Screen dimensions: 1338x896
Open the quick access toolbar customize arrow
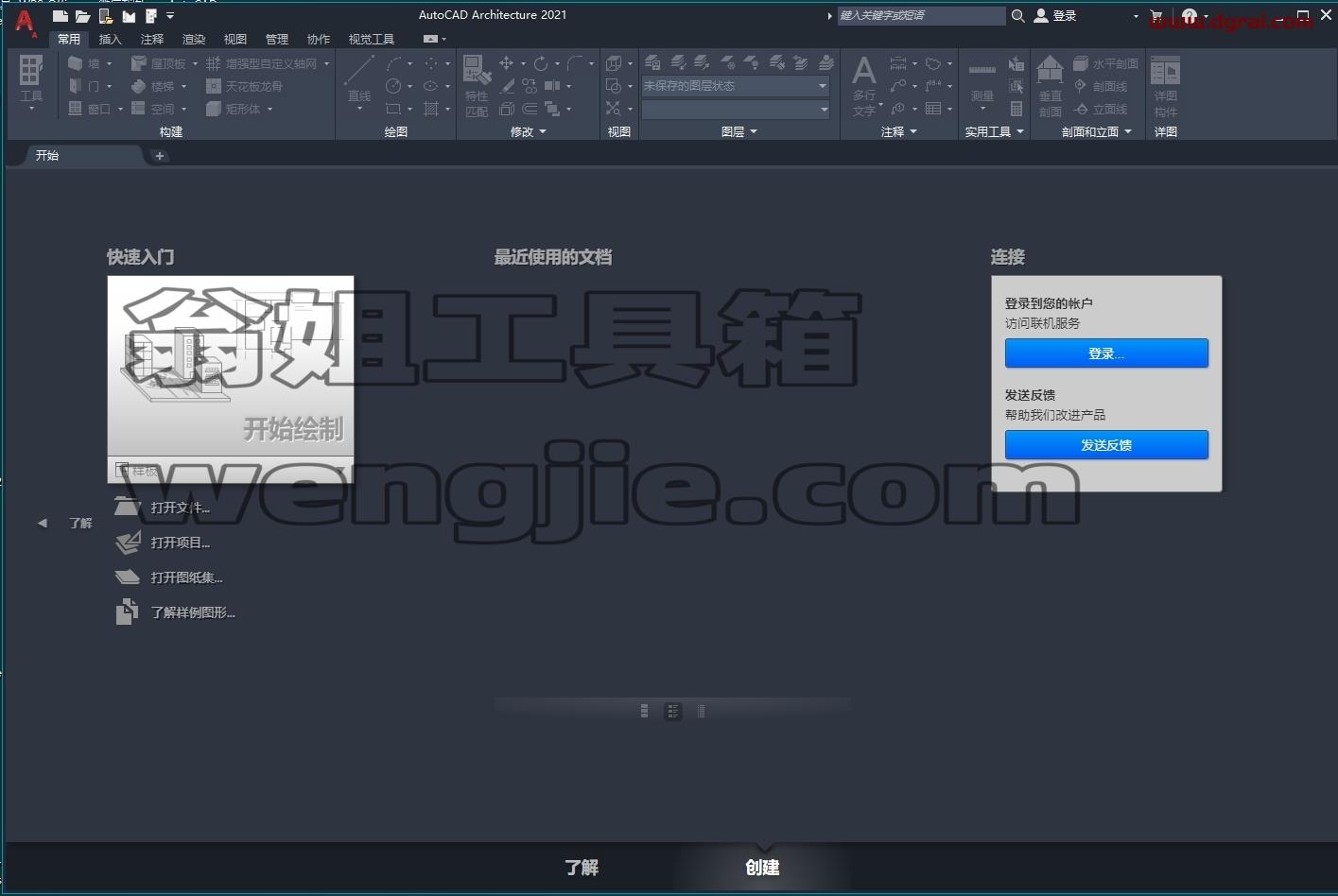pos(170,16)
